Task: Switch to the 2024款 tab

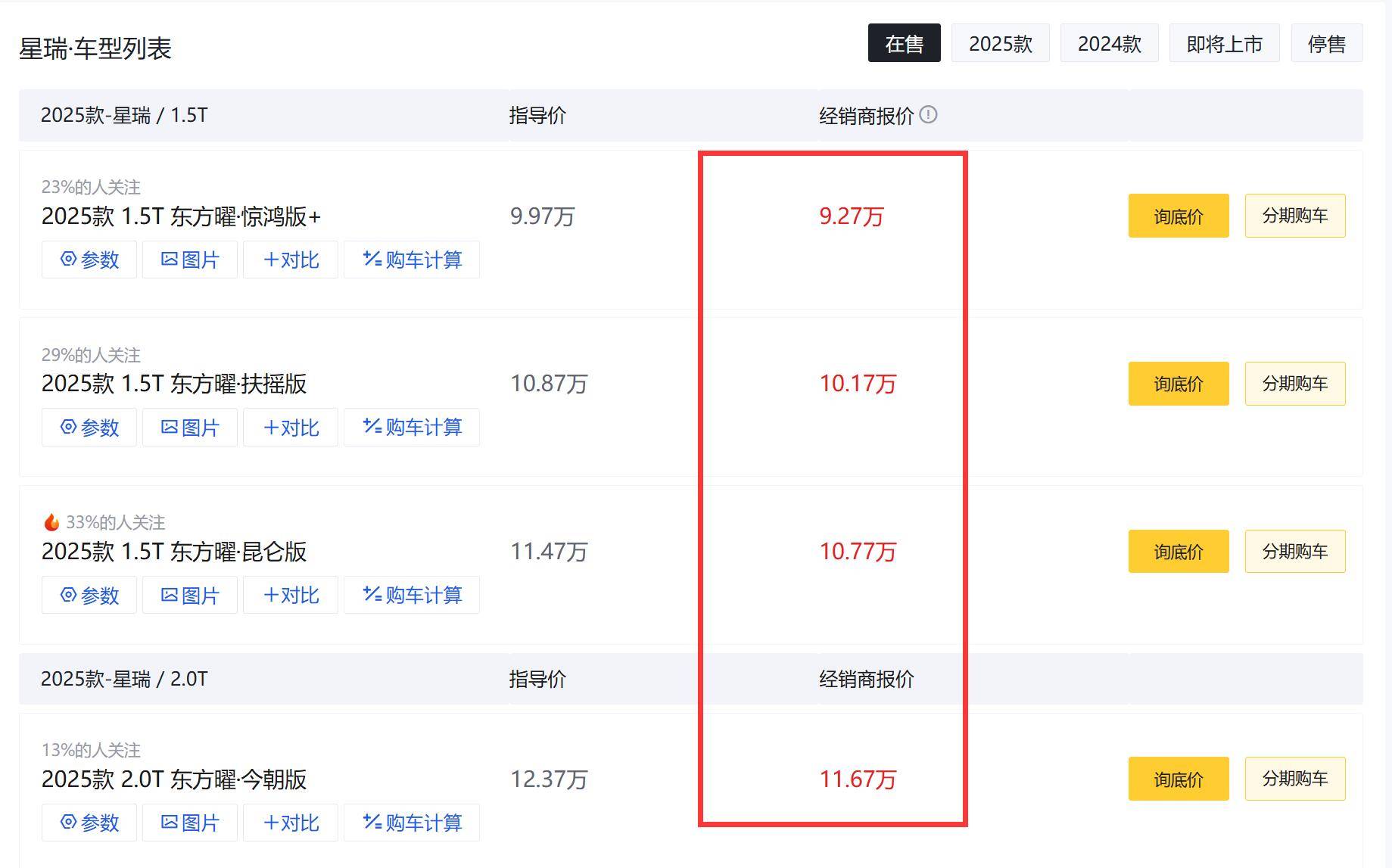Action: (x=1109, y=43)
